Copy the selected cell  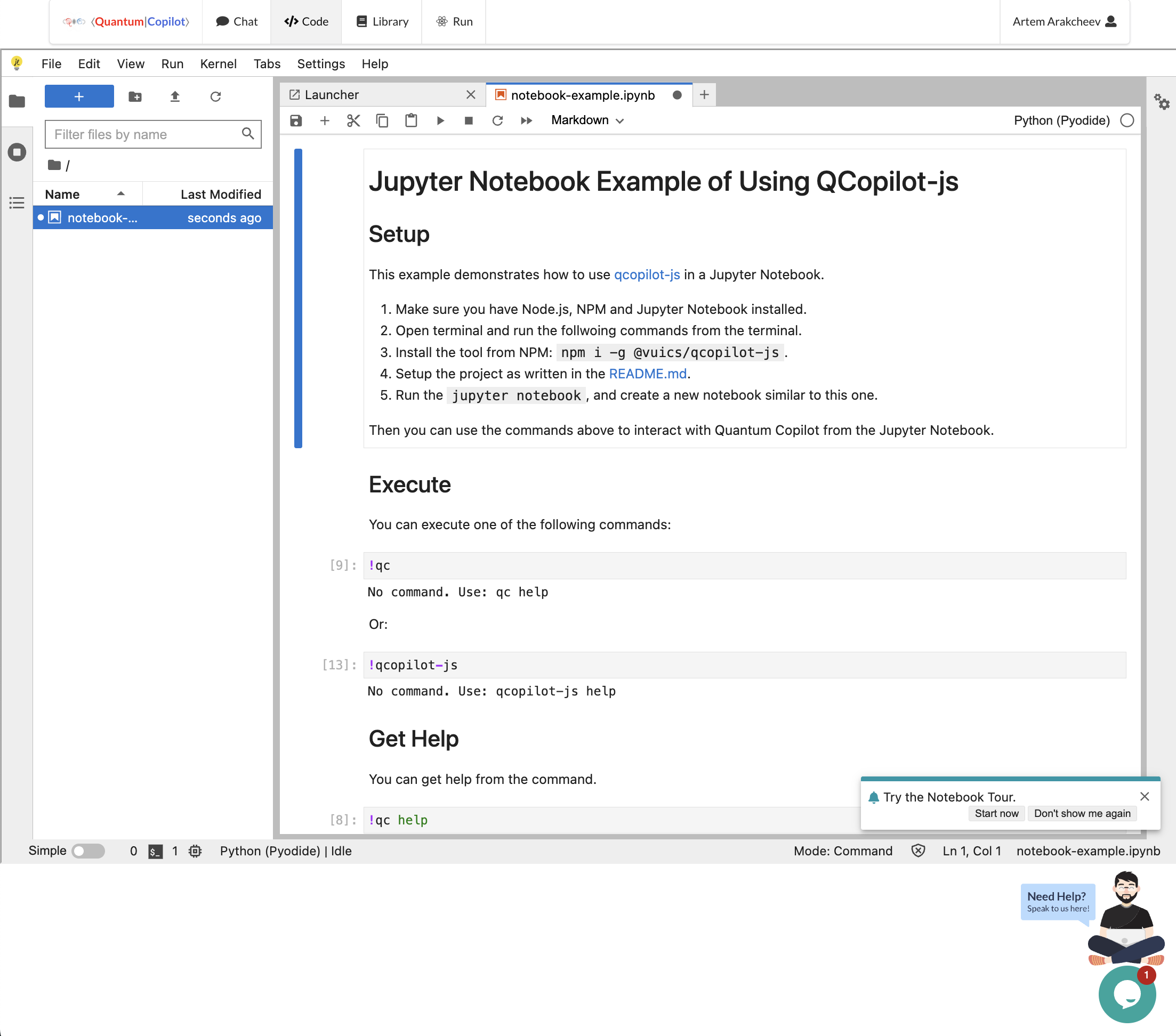coord(382,120)
